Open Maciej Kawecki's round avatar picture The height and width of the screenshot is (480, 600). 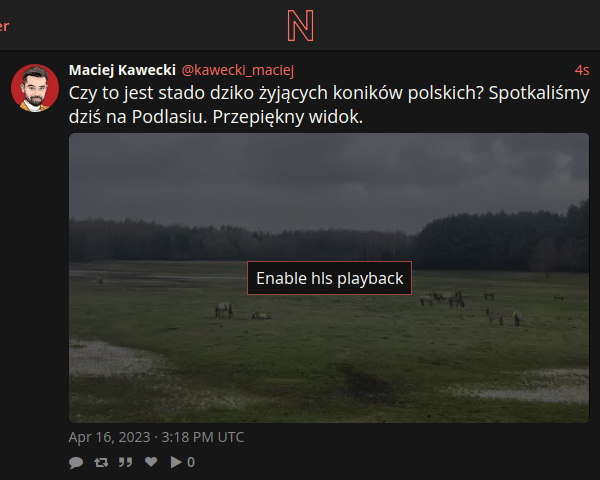pyautogui.click(x=35, y=88)
